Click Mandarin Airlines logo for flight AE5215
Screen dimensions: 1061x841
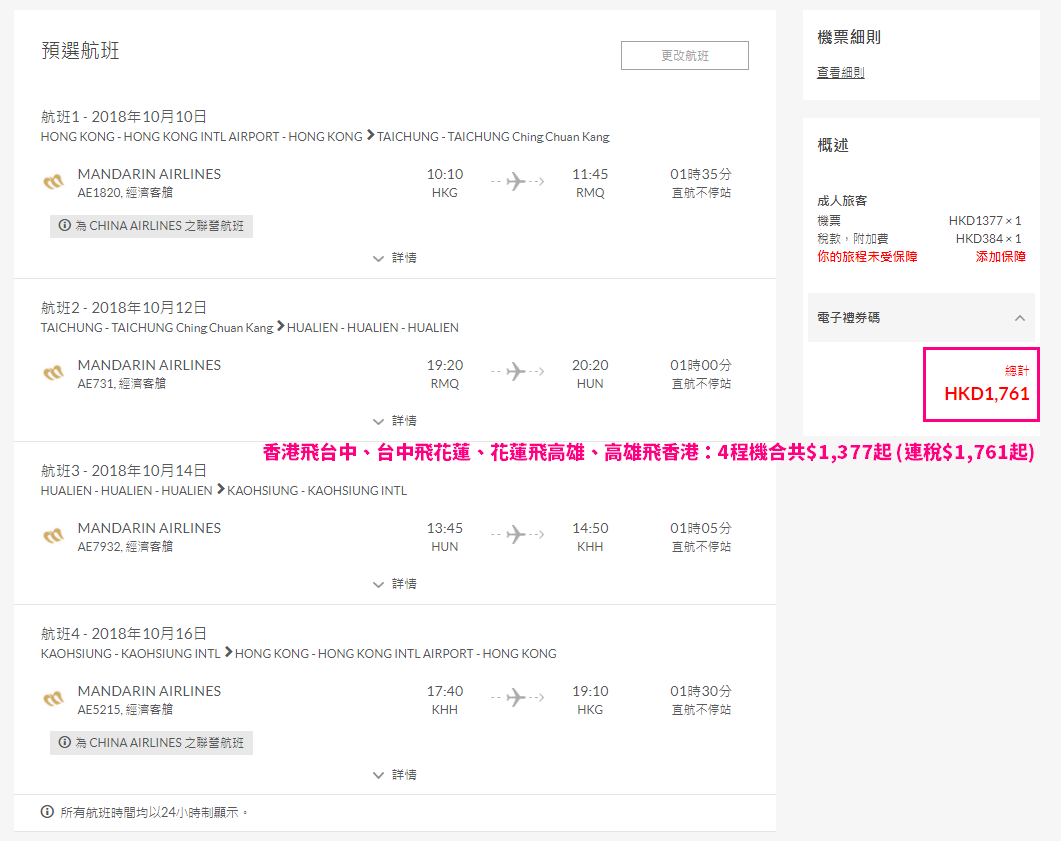pos(53,700)
